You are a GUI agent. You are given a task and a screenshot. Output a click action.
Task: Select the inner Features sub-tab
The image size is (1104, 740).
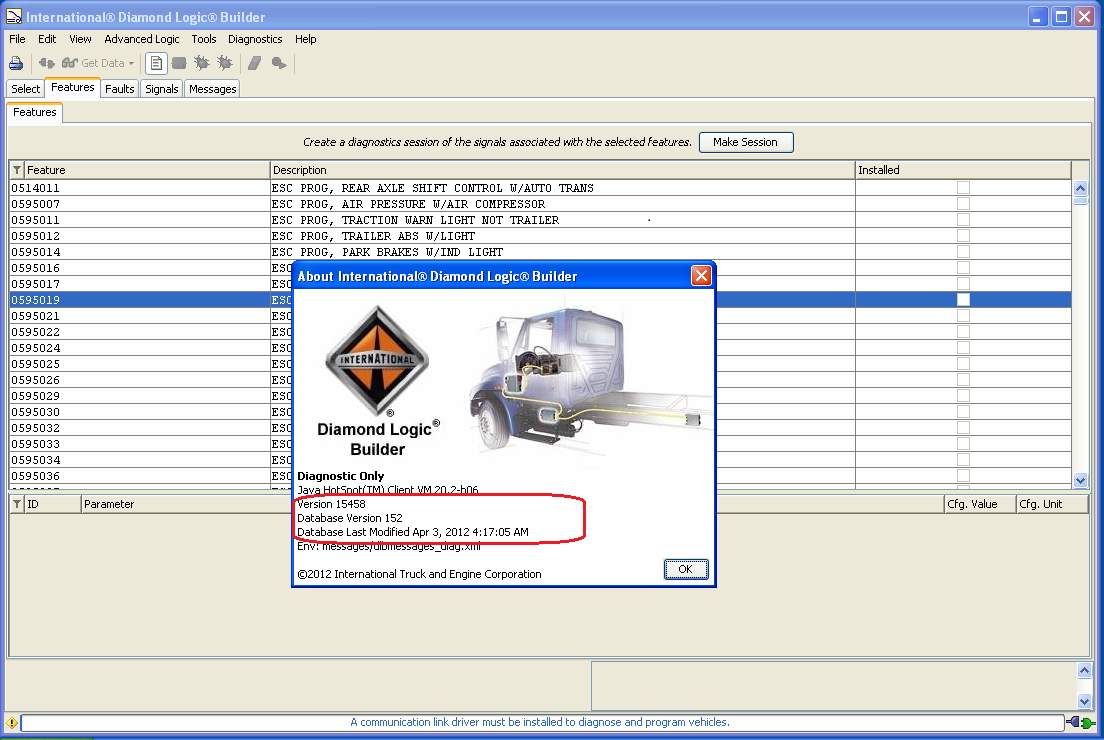click(x=34, y=113)
